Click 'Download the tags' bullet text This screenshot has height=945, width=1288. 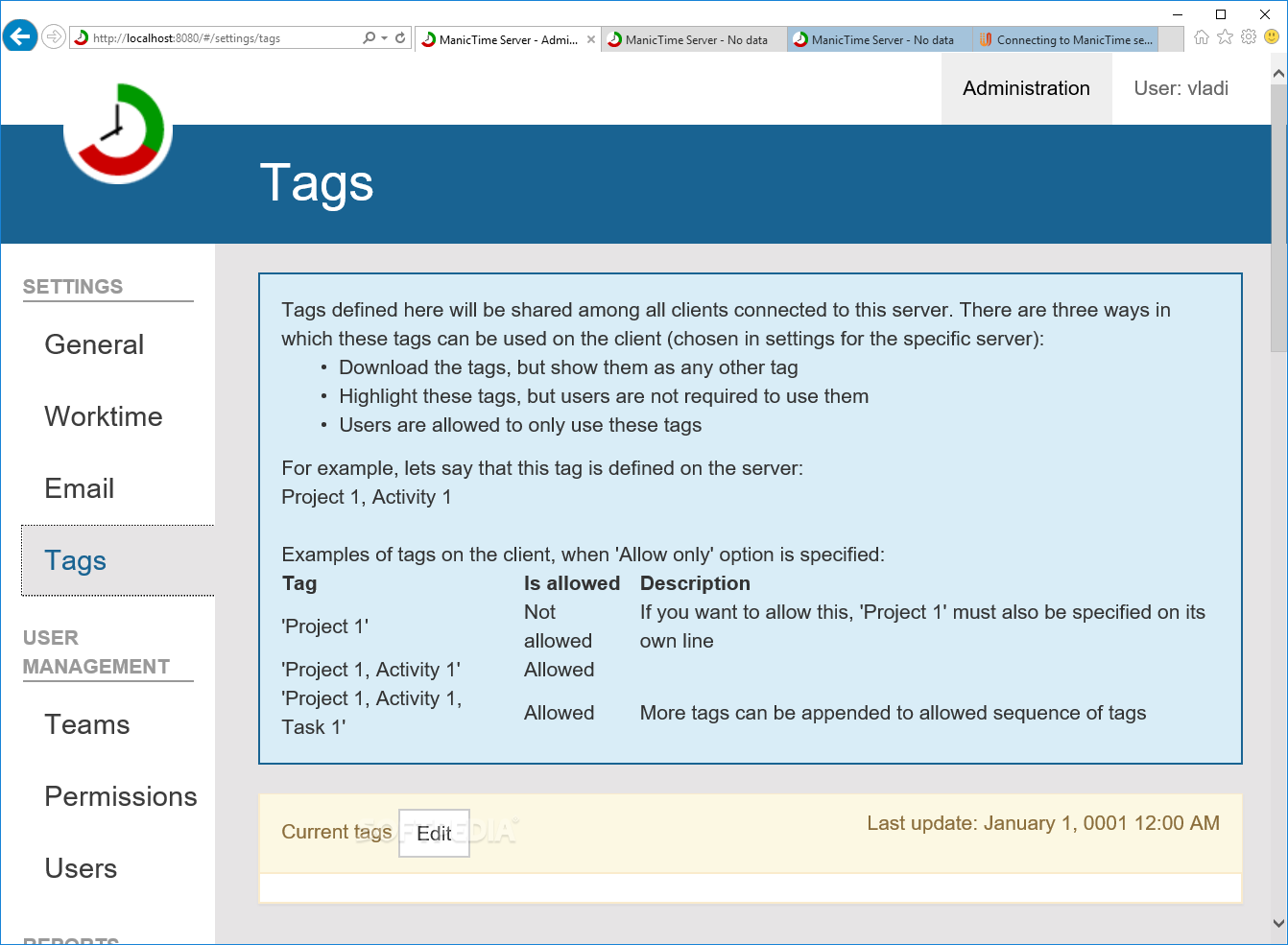click(568, 367)
